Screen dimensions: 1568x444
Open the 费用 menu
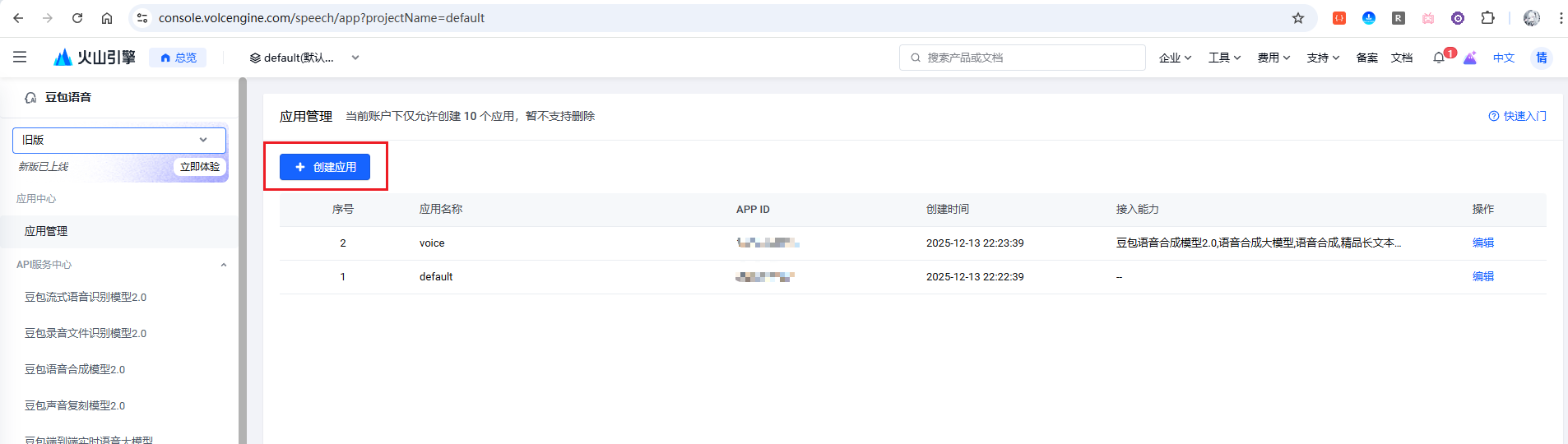(1273, 58)
